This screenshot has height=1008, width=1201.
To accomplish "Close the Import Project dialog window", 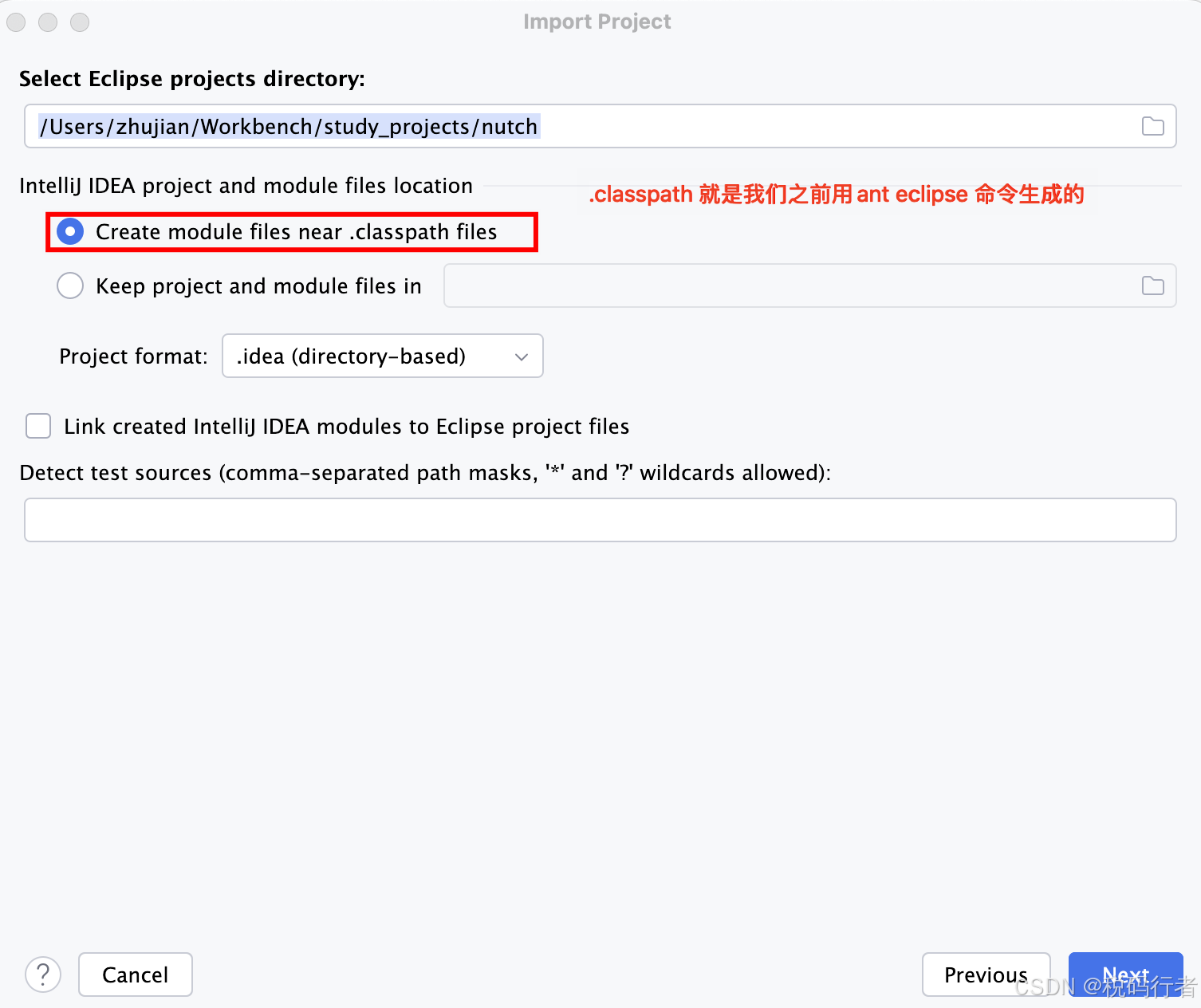I will (16, 22).
